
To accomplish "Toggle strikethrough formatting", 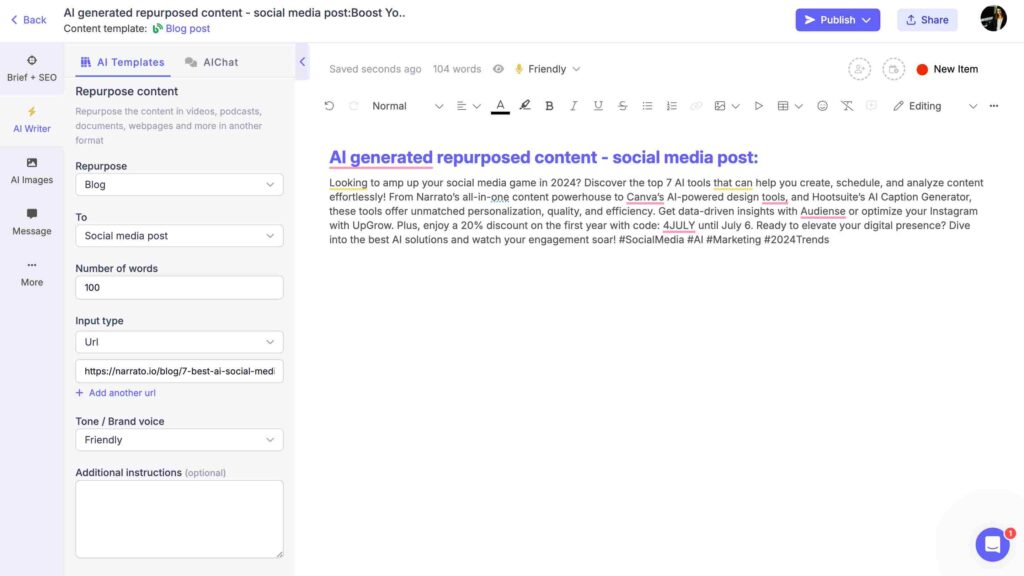I will 622,106.
